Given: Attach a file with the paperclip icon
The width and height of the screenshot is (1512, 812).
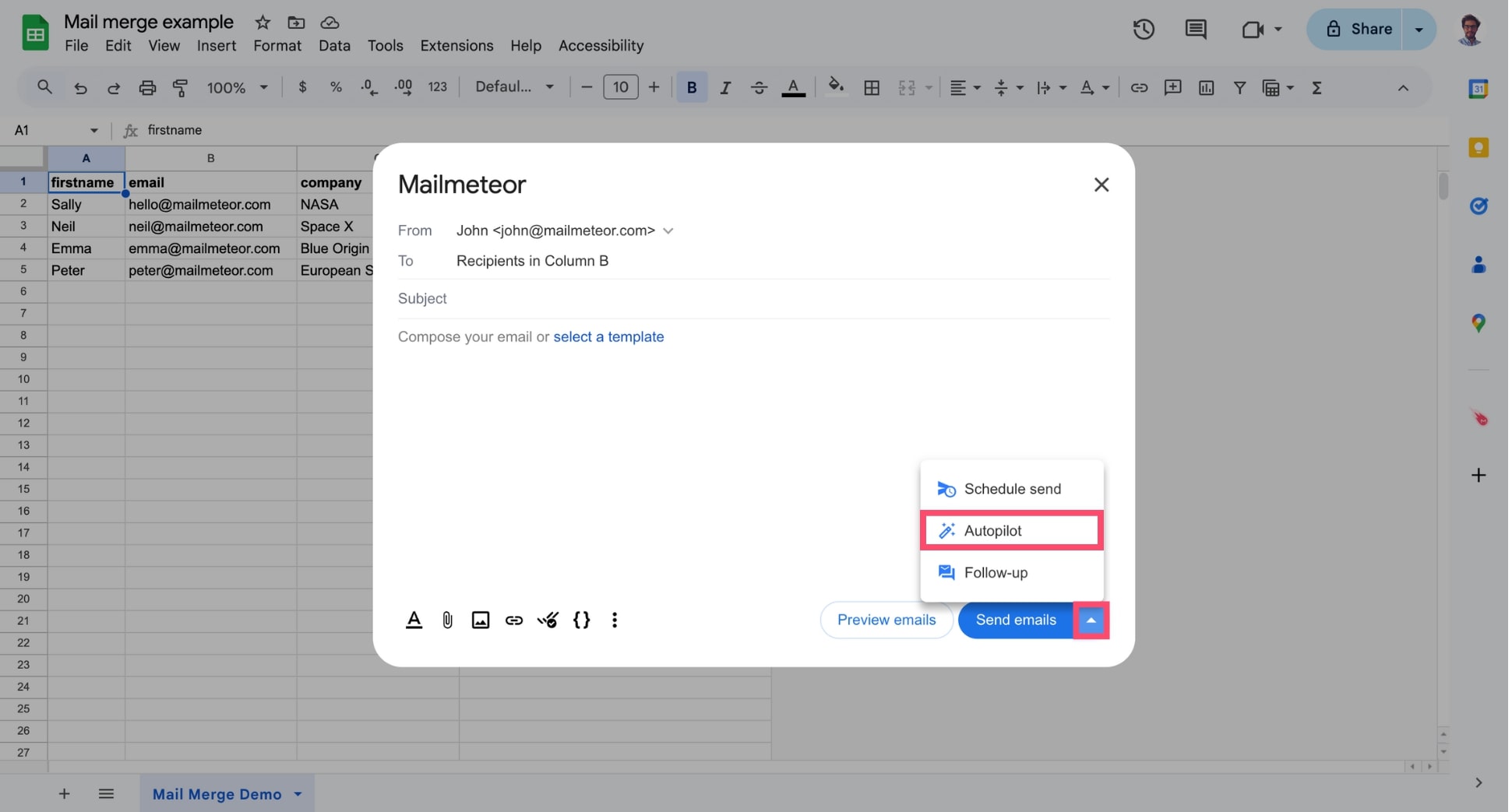Looking at the screenshot, I should click(447, 620).
